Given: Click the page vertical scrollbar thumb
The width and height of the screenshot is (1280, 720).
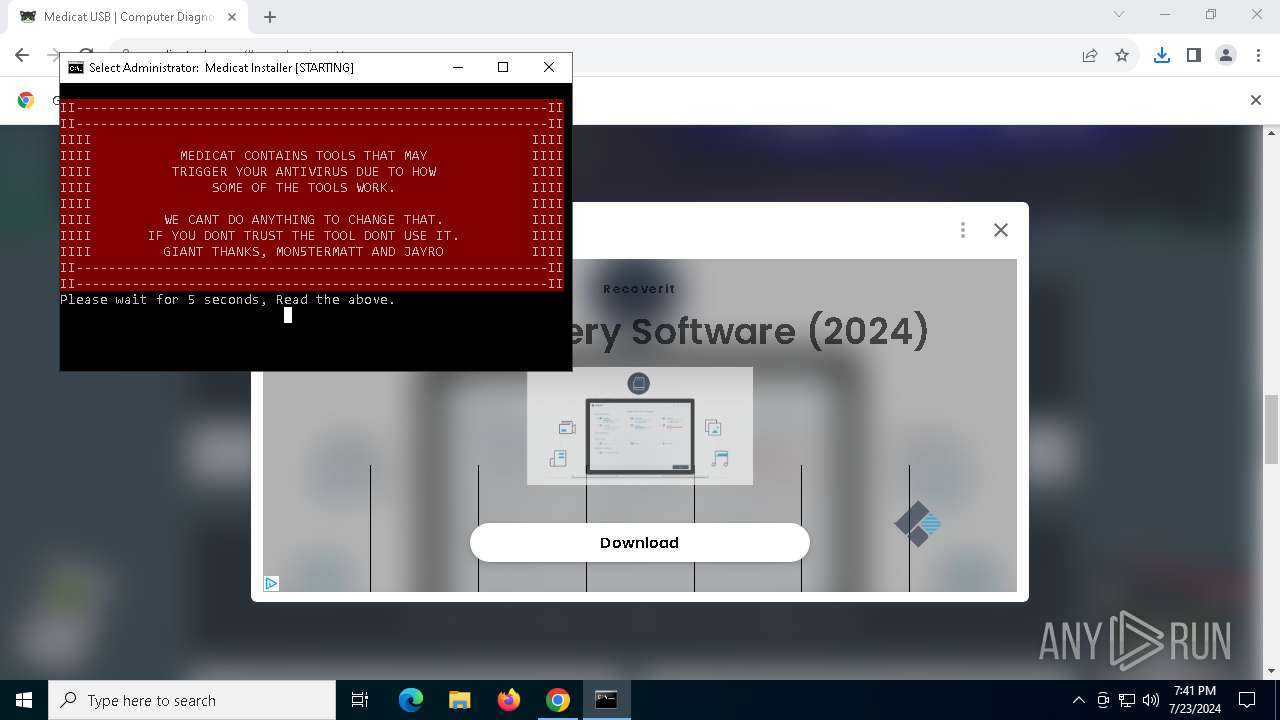Looking at the screenshot, I should coord(1271,430).
